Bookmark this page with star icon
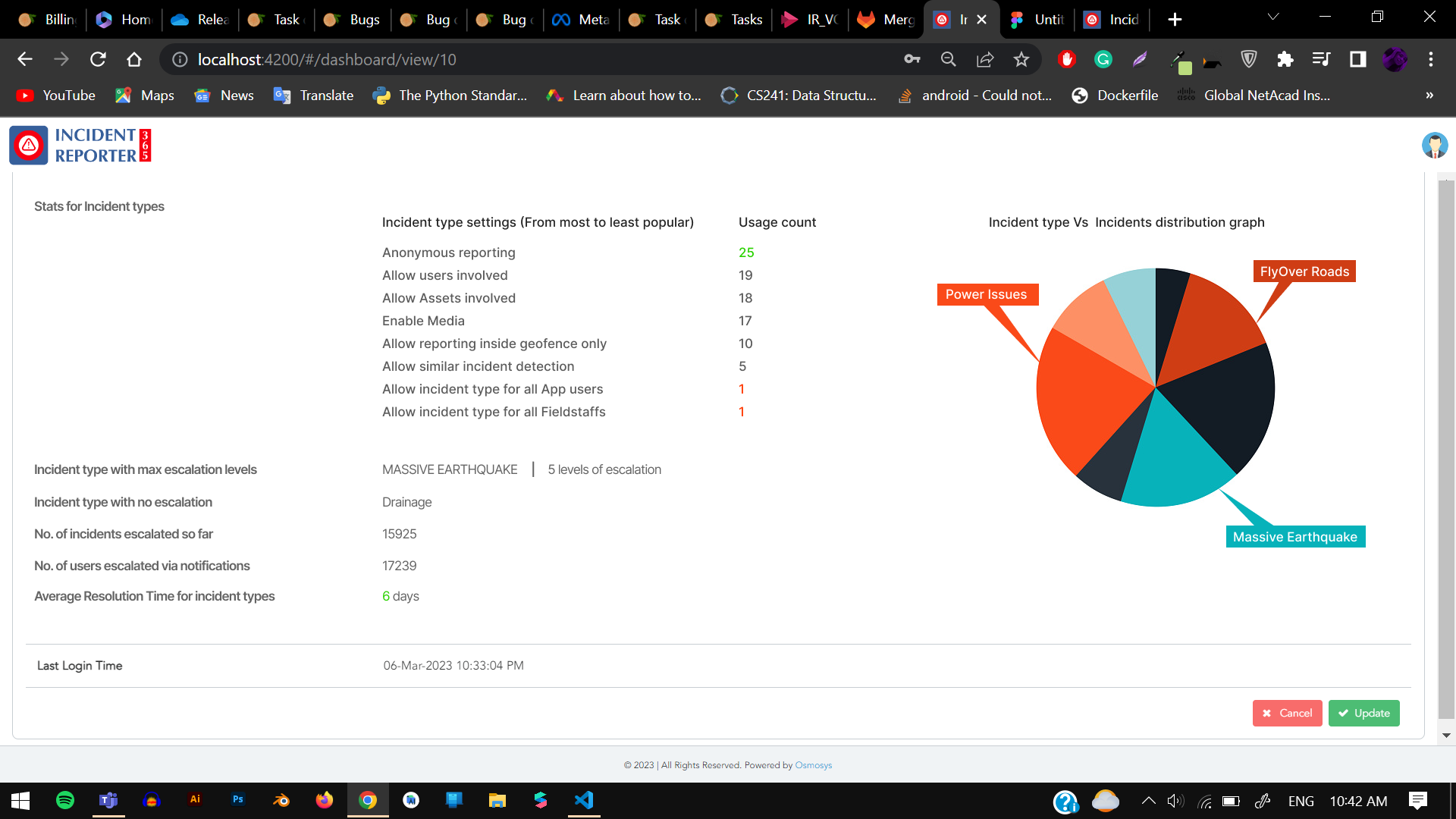This screenshot has width=1456, height=819. [x=1021, y=59]
